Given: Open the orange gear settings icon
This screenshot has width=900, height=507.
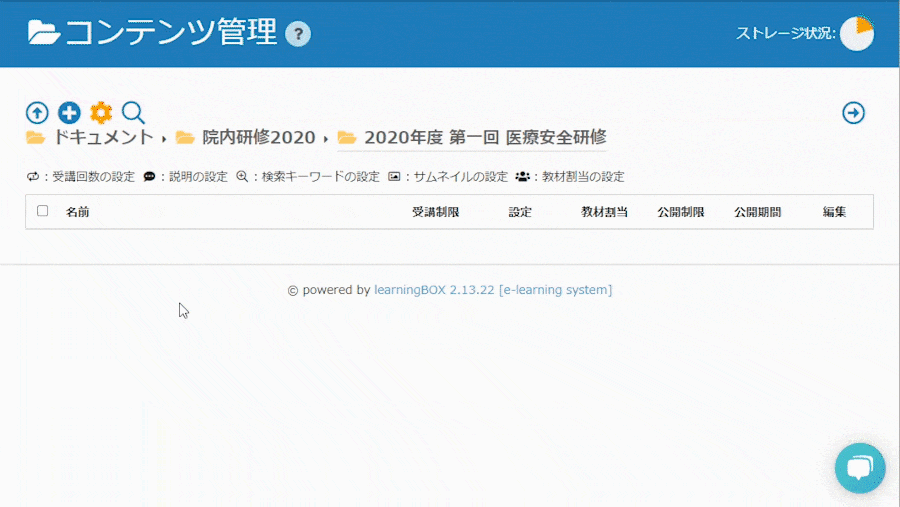Looking at the screenshot, I should pyautogui.click(x=101, y=113).
